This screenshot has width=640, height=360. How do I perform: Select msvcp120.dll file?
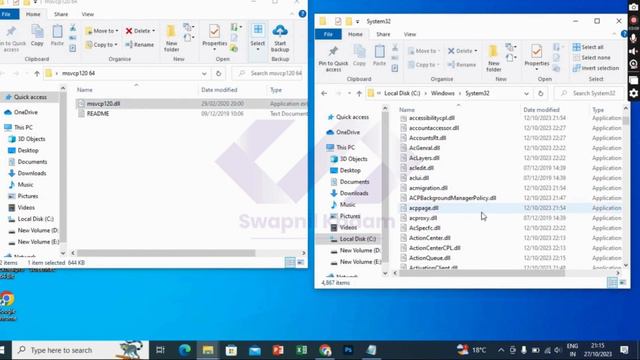(x=191, y=104)
